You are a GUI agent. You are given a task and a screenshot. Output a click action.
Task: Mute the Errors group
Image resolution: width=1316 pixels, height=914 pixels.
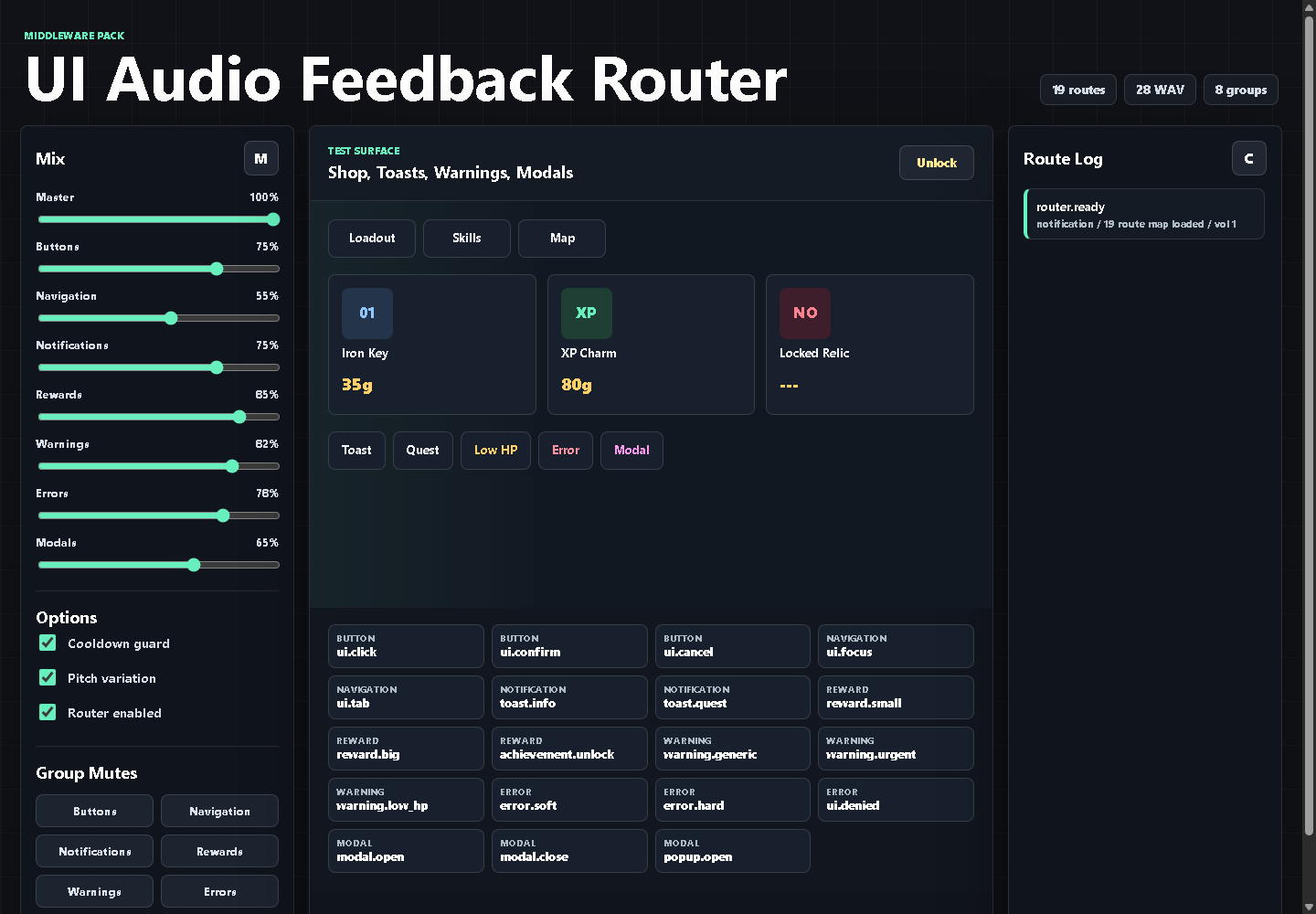click(219, 891)
